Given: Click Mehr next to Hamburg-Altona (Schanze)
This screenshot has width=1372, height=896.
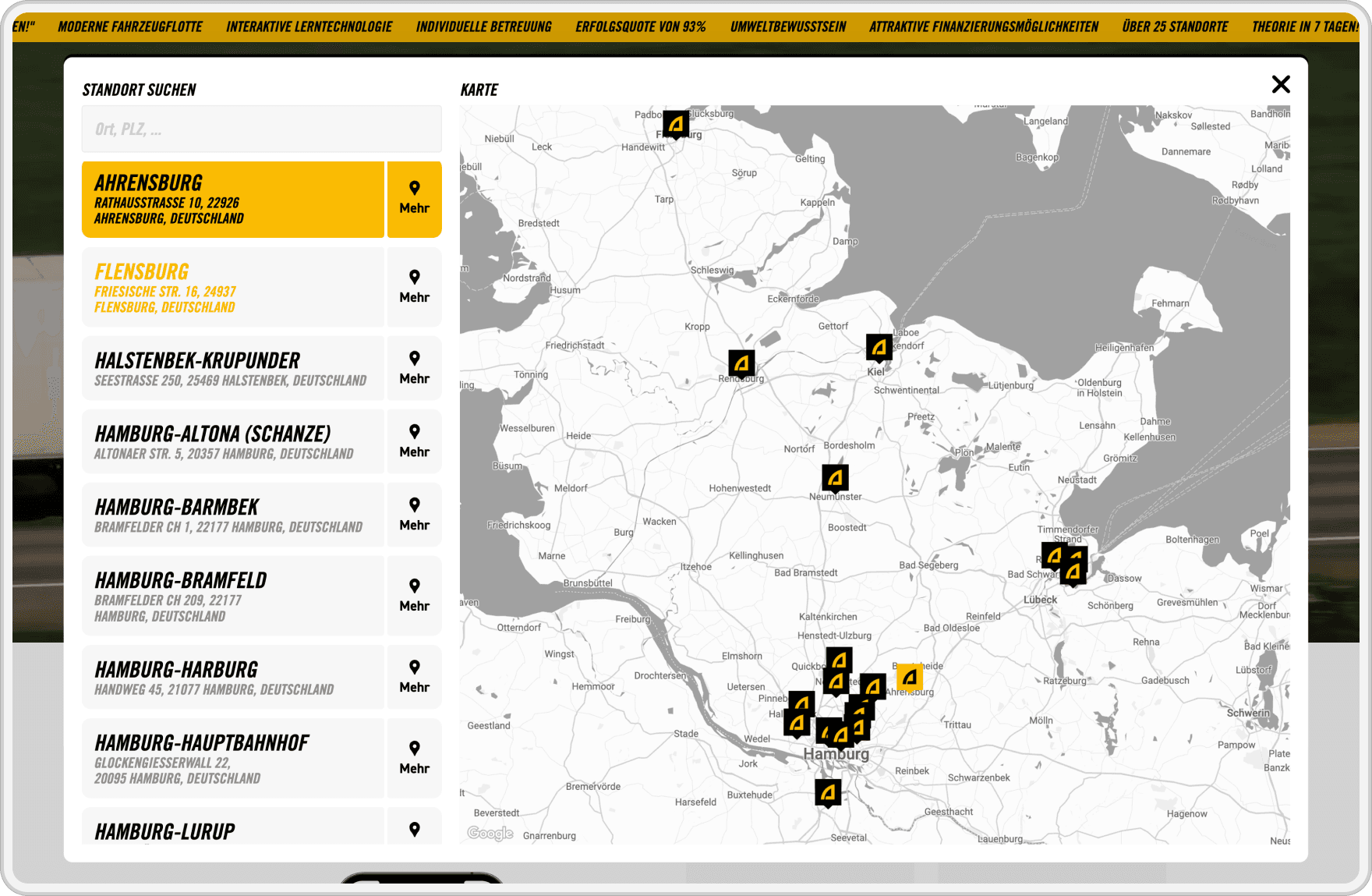Looking at the screenshot, I should pos(414,441).
